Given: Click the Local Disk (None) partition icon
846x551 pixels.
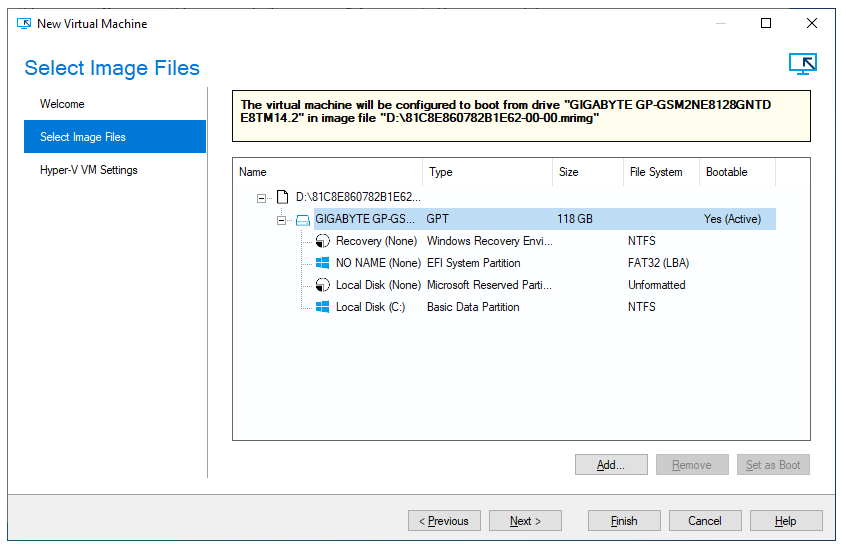Looking at the screenshot, I should tap(322, 285).
